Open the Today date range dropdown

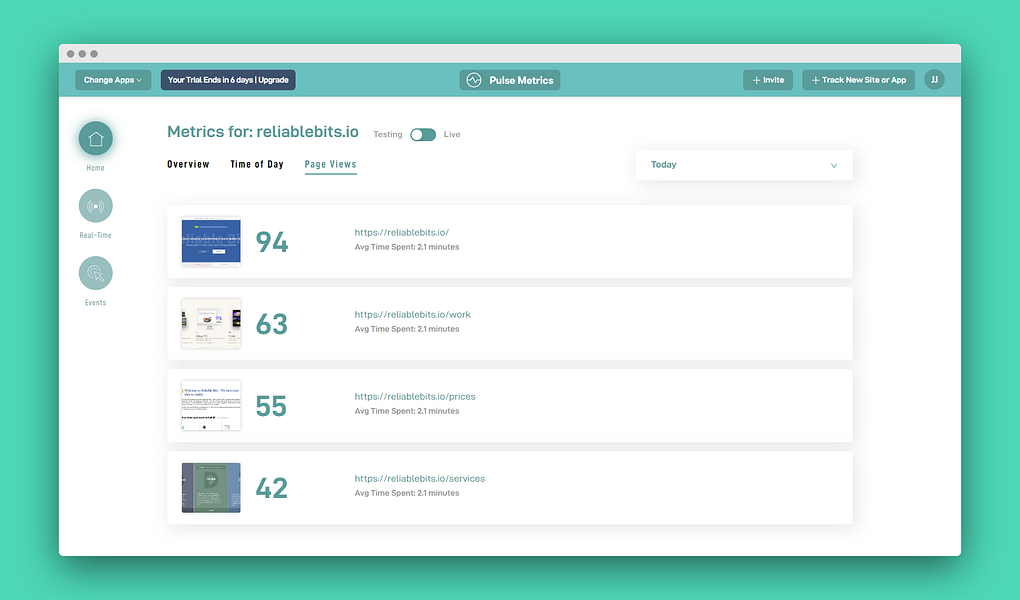click(743, 164)
